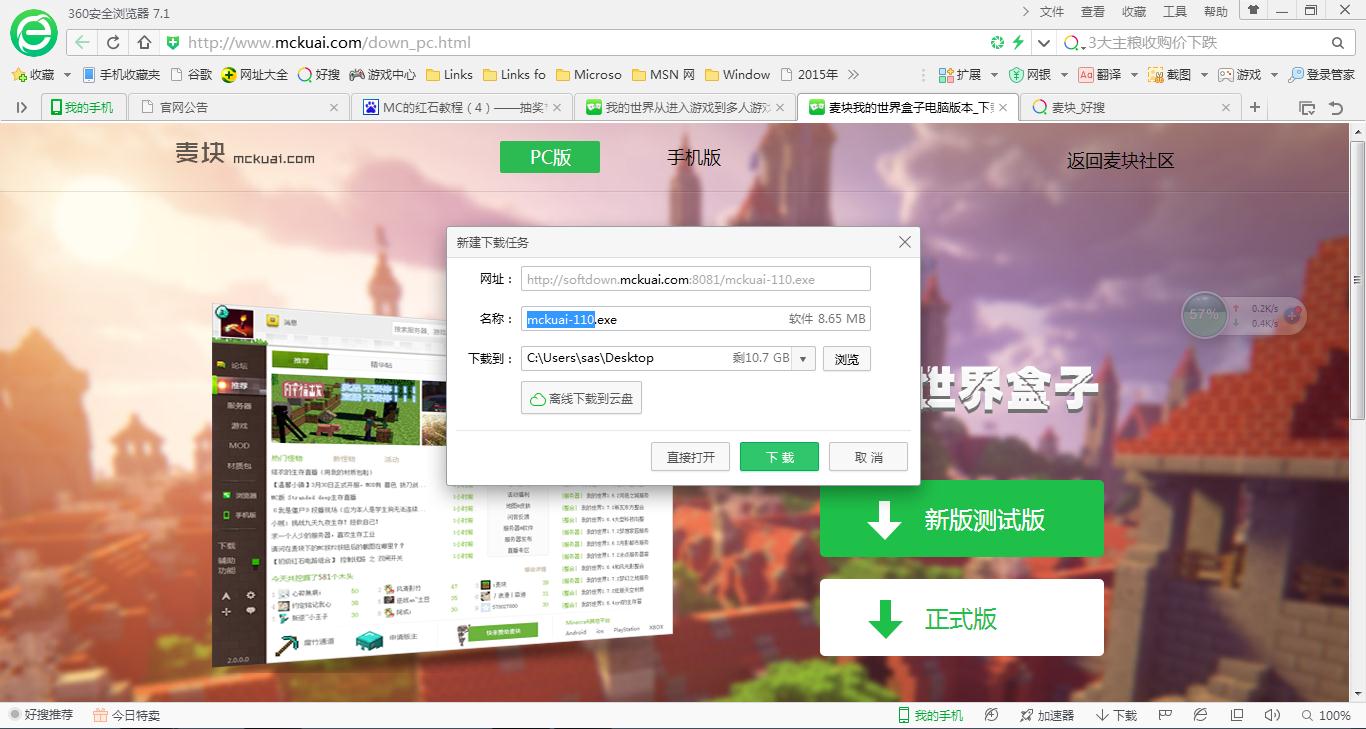
Task: Click the green 下载 button in dialog
Action: click(x=779, y=457)
